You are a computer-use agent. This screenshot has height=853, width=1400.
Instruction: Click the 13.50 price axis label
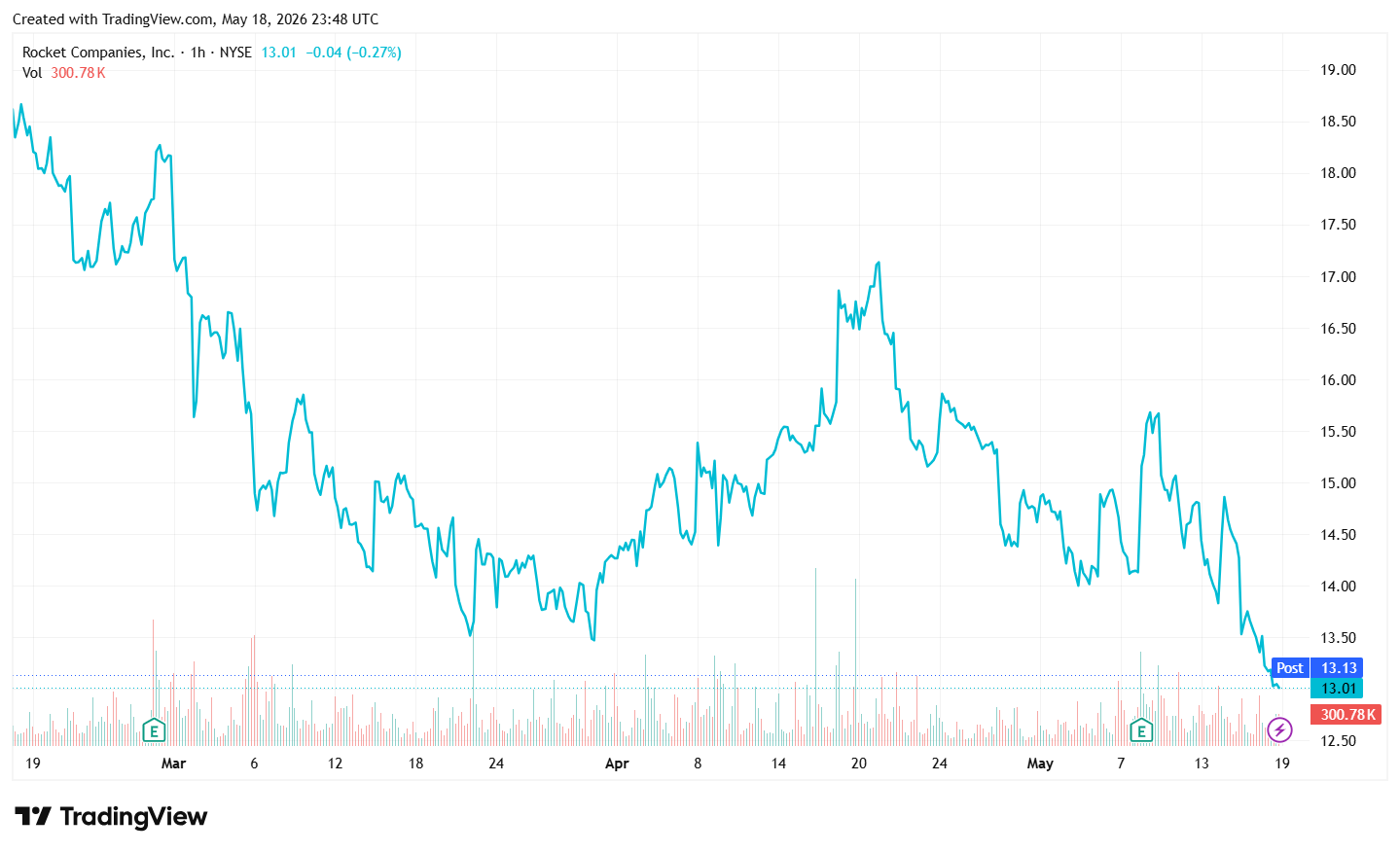1338,638
